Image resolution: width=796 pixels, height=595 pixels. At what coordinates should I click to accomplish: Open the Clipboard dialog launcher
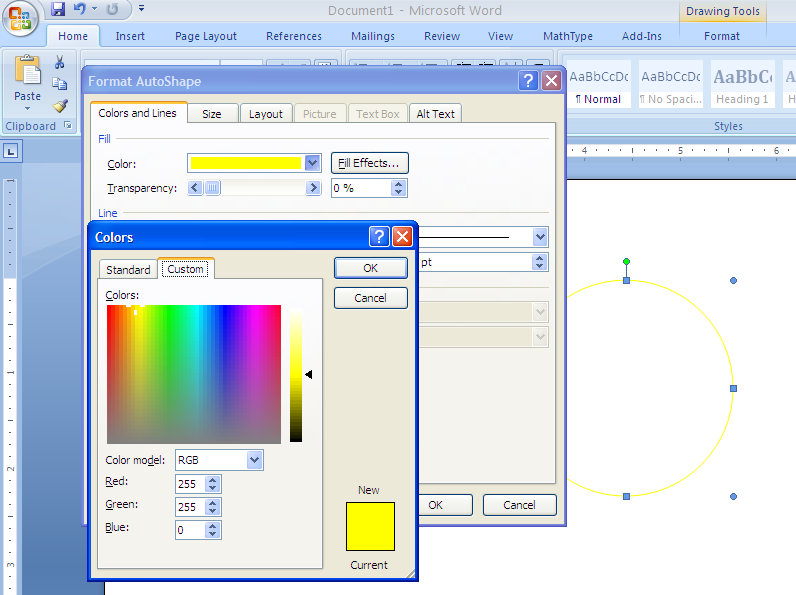[x=68, y=125]
